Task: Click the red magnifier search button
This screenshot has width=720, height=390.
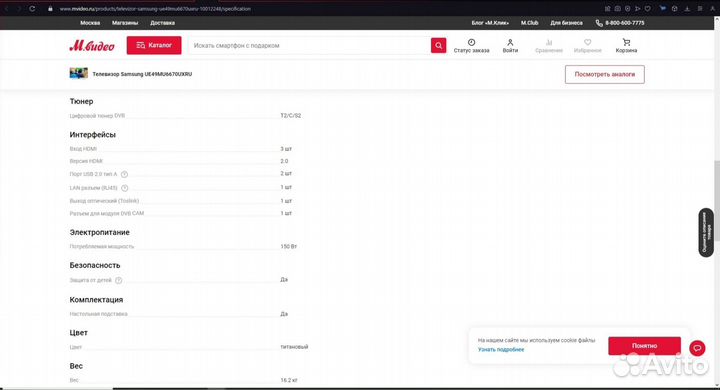Action: (x=439, y=45)
